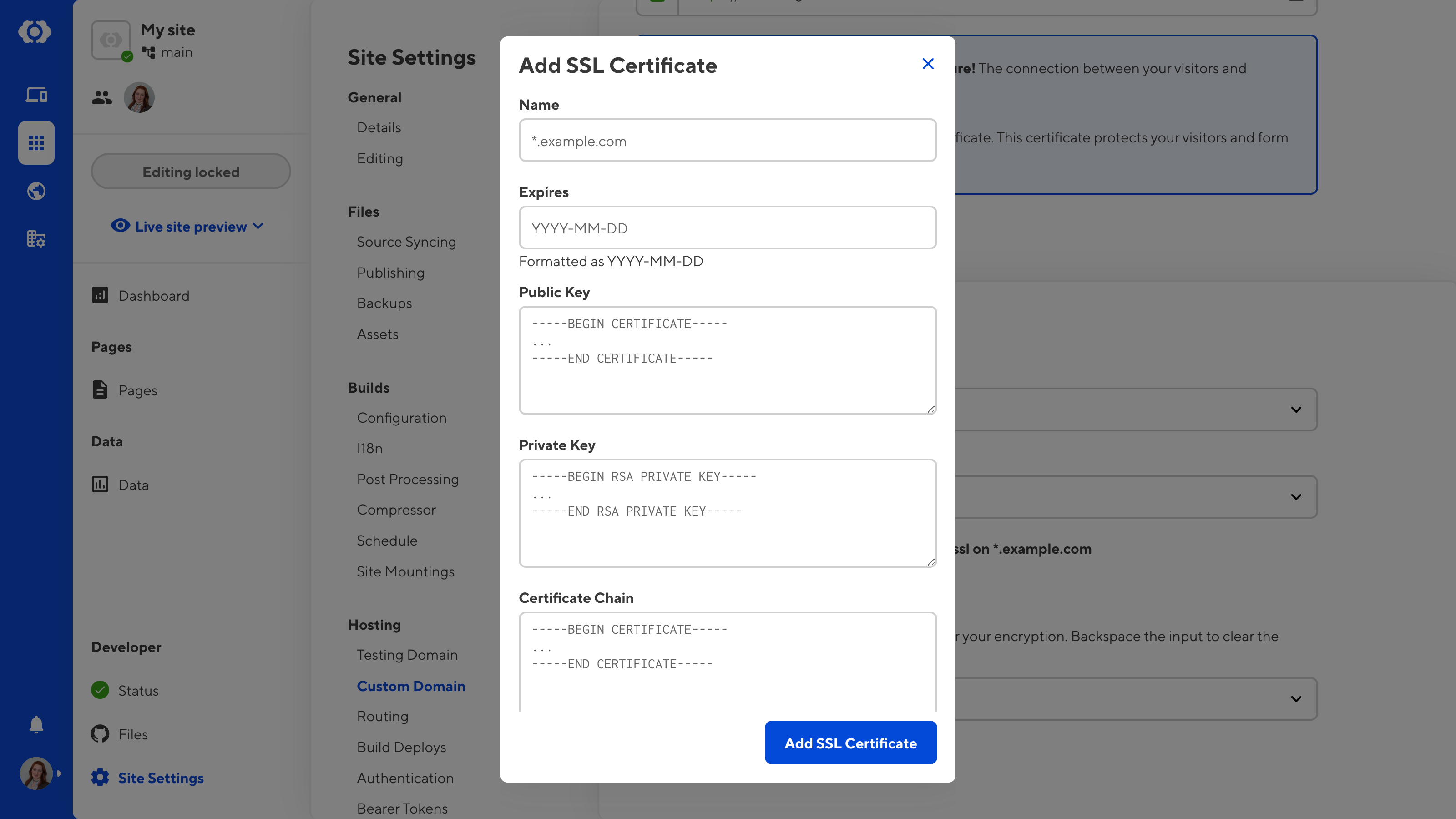Open Compressor settings
This screenshot has width=1456, height=819.
tap(396, 510)
